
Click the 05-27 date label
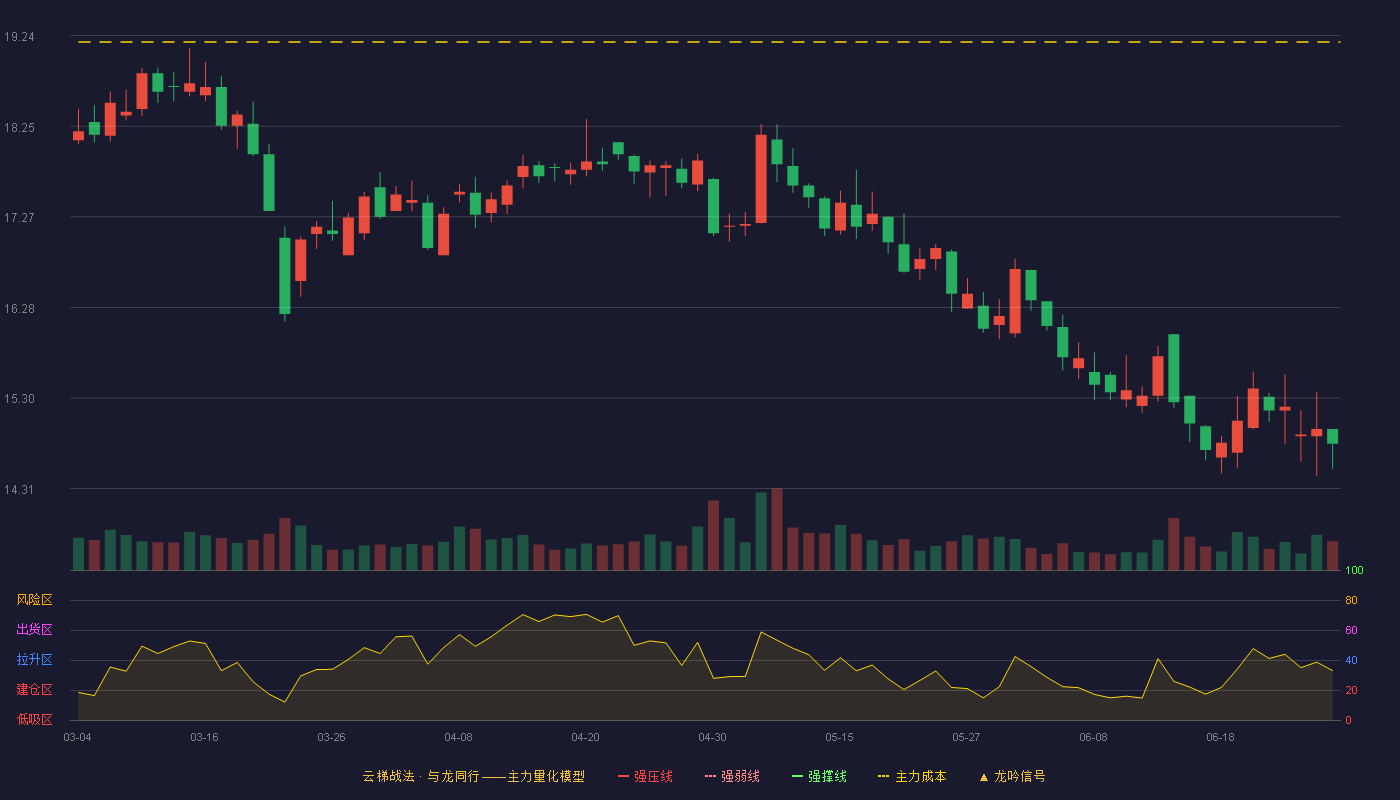tap(966, 737)
